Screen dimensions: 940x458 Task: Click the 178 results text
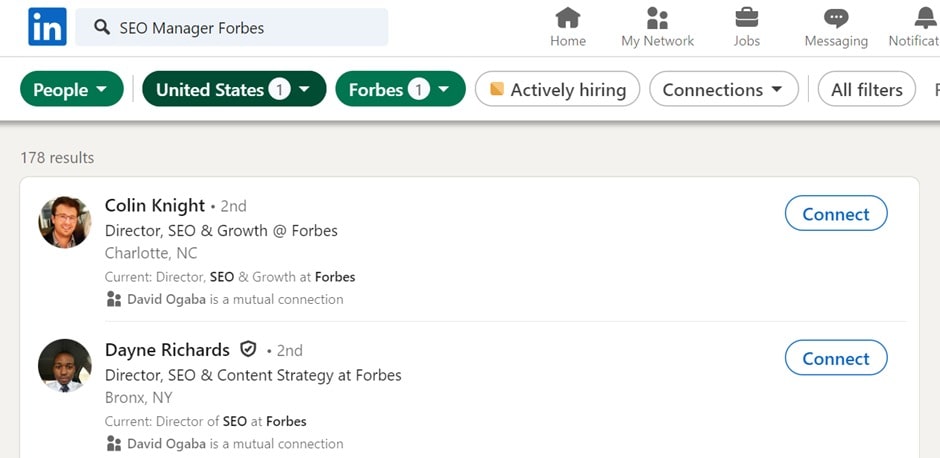pyautogui.click(x=57, y=158)
